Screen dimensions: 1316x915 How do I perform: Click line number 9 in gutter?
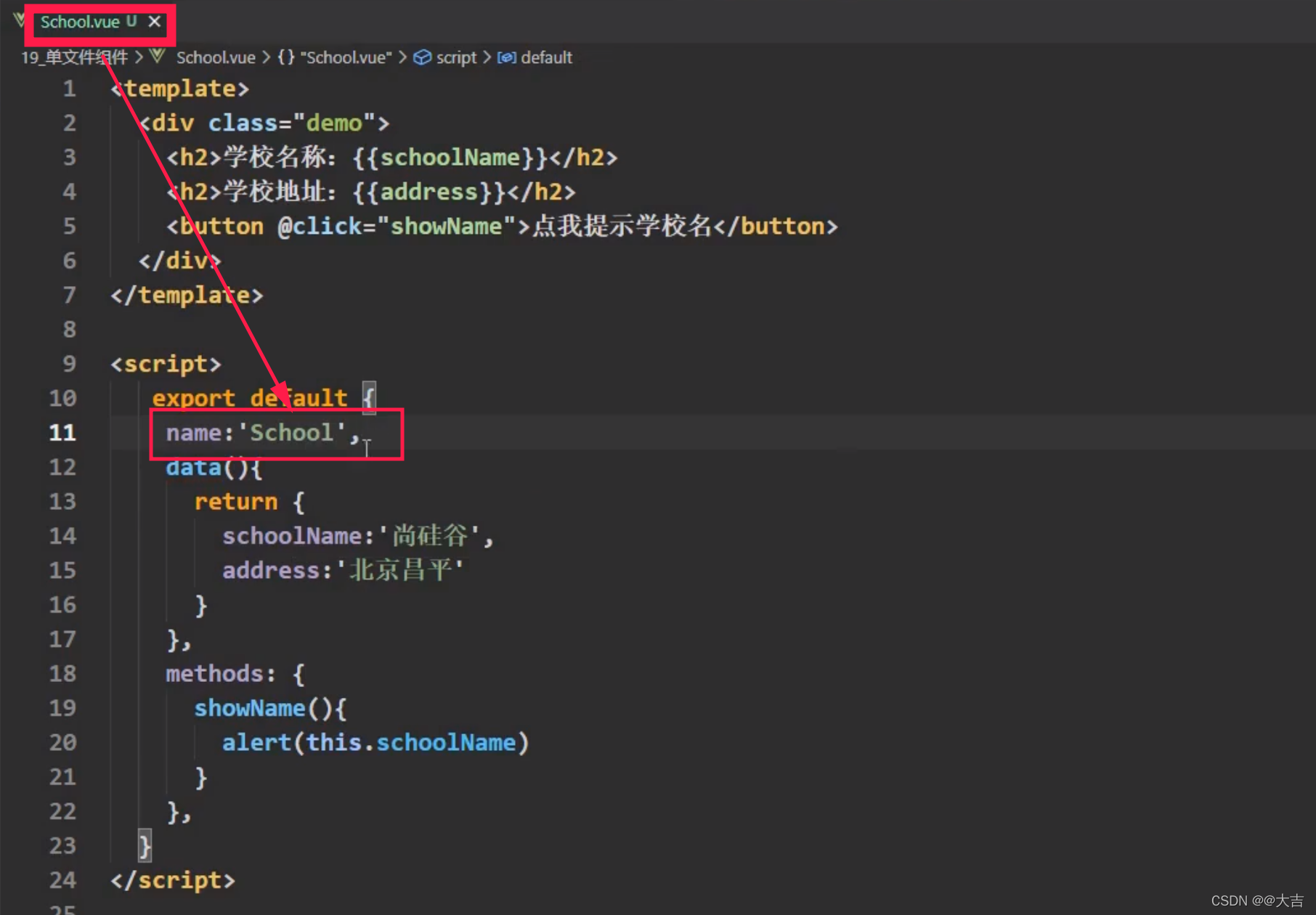(69, 364)
